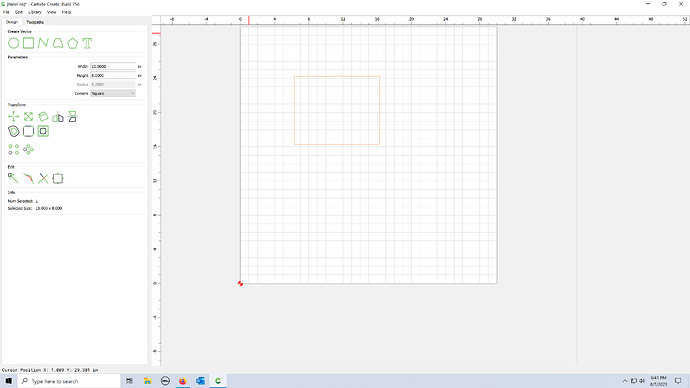
Task: Open the Offset Vector tool
Action: point(14,131)
